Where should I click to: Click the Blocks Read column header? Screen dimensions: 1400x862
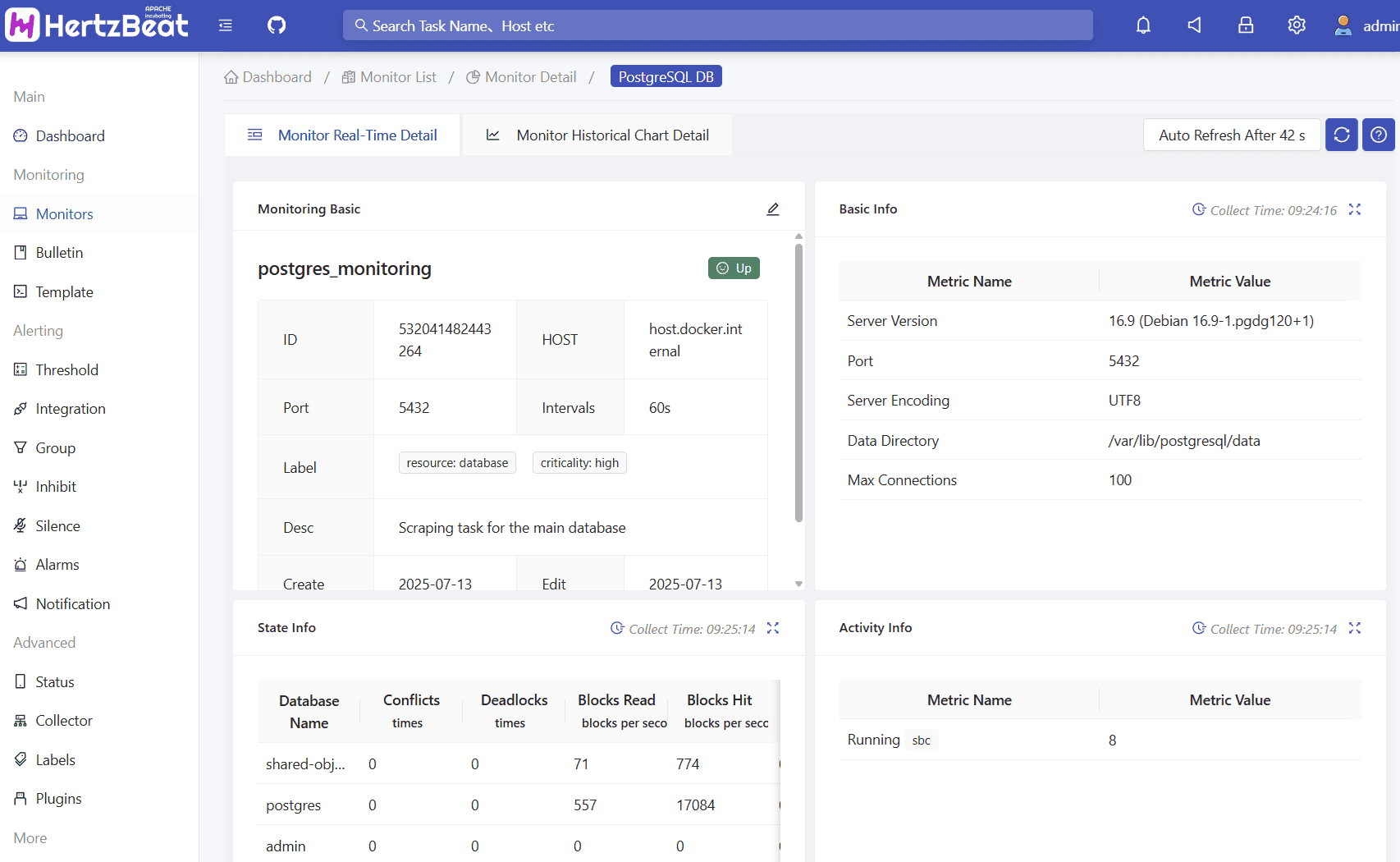click(x=616, y=711)
